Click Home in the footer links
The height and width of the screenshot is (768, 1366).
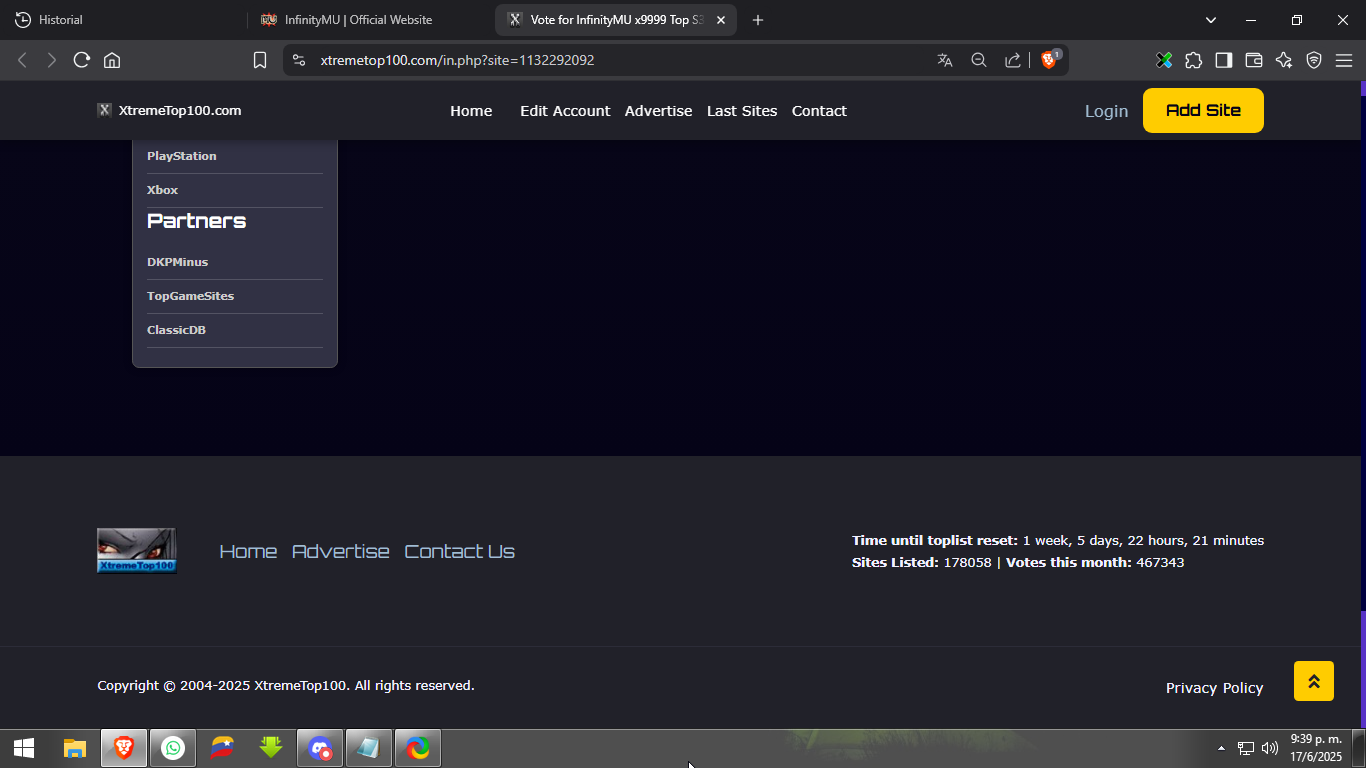pos(248,551)
